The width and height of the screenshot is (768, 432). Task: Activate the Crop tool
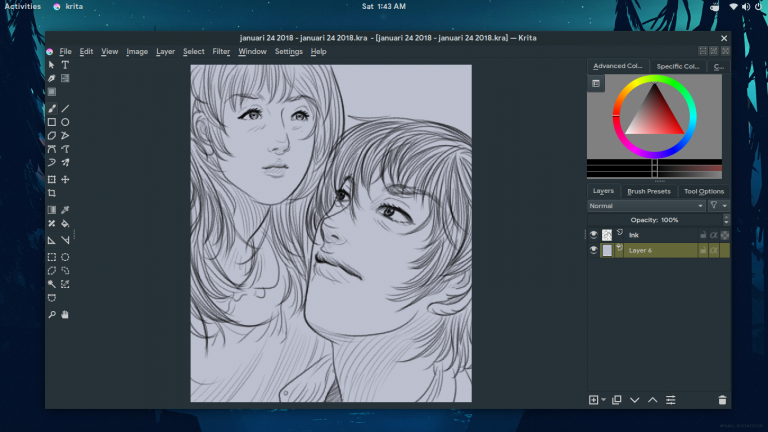[52, 193]
